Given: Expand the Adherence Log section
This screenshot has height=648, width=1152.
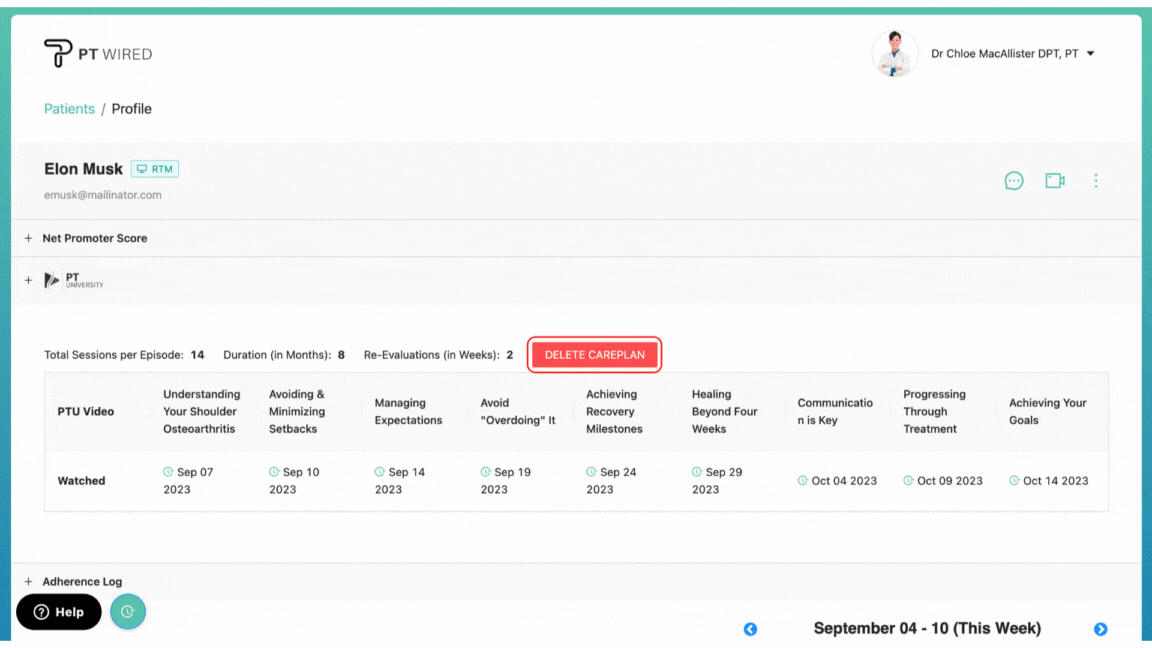Looking at the screenshot, I should (28, 582).
